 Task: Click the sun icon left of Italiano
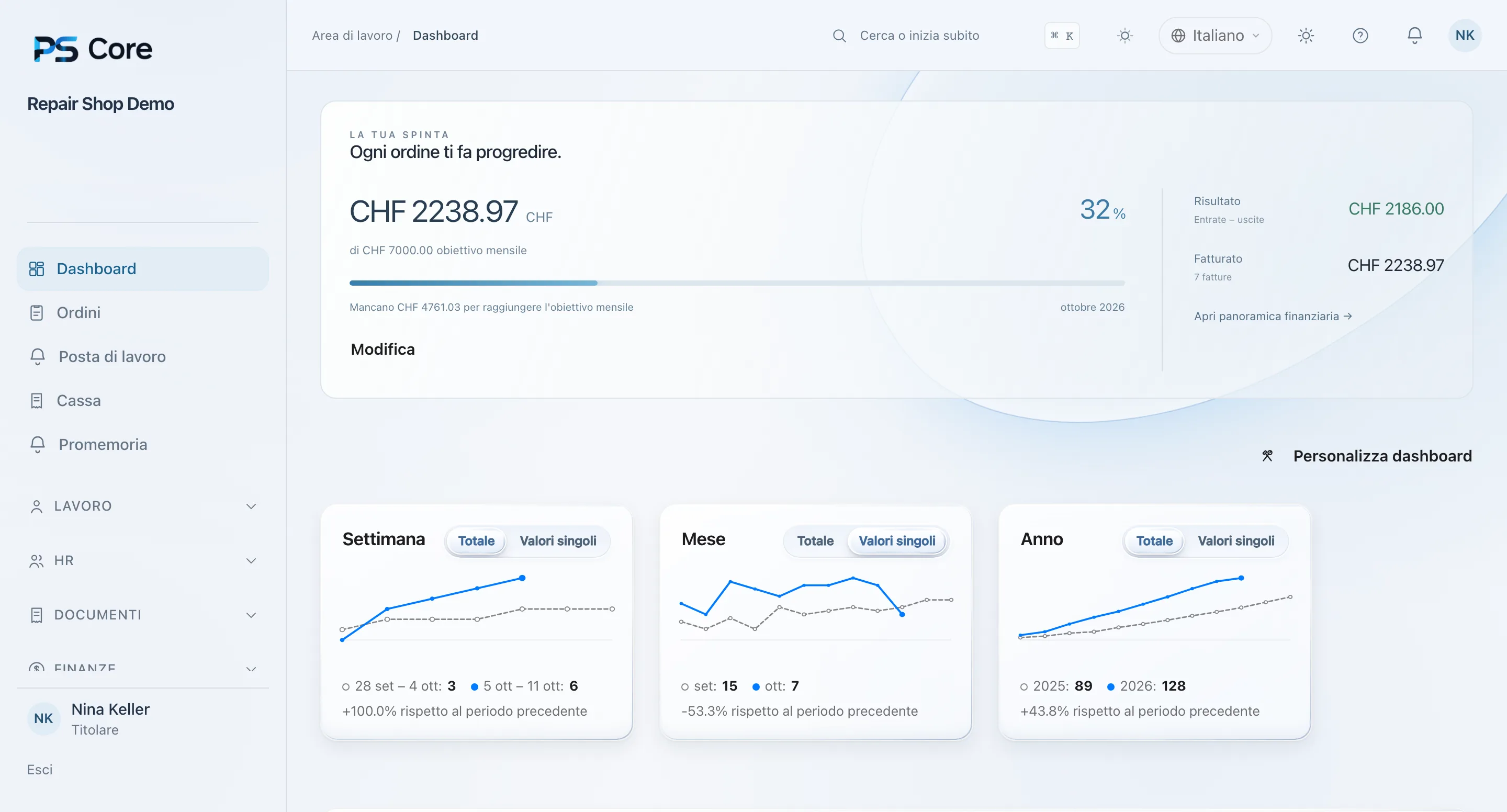tap(1124, 36)
